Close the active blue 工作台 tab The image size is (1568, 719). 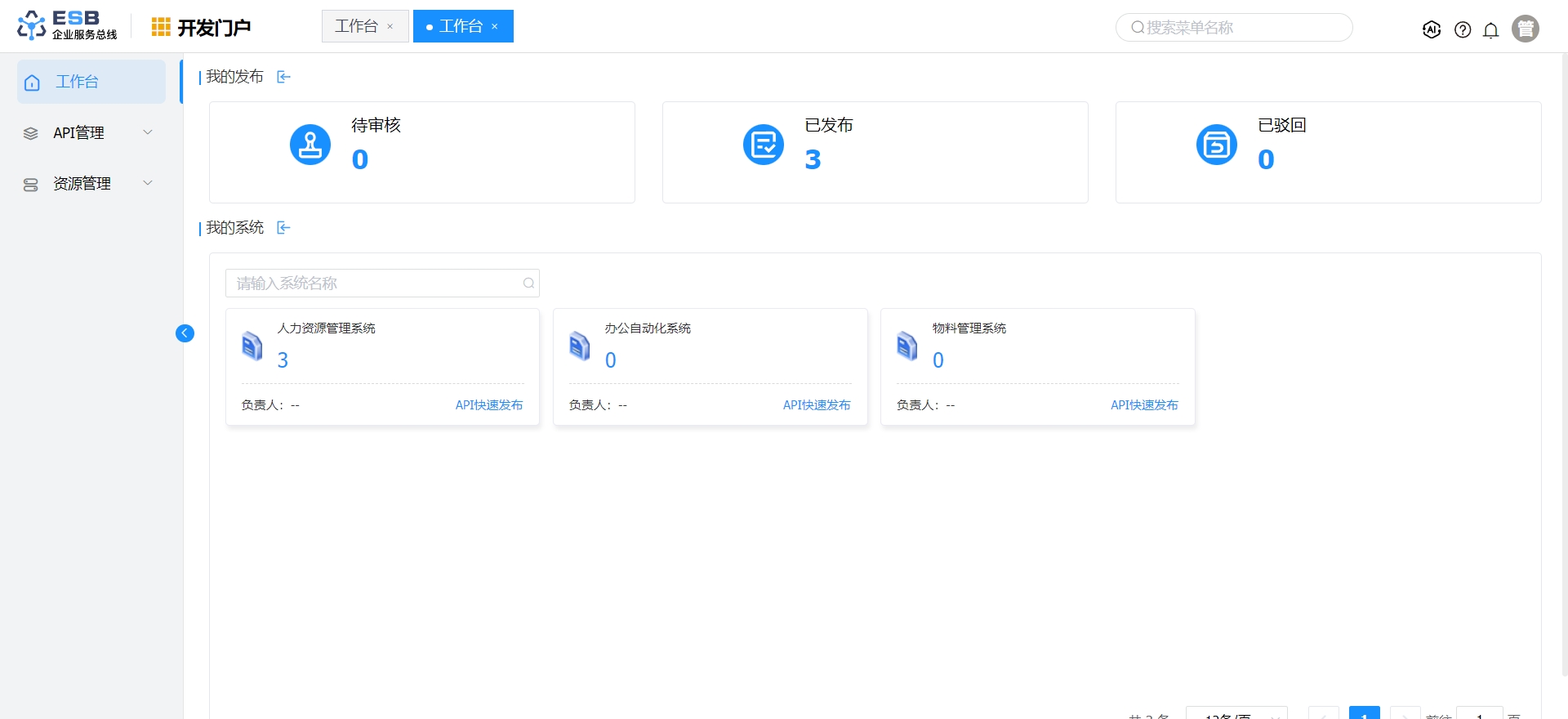(x=495, y=27)
